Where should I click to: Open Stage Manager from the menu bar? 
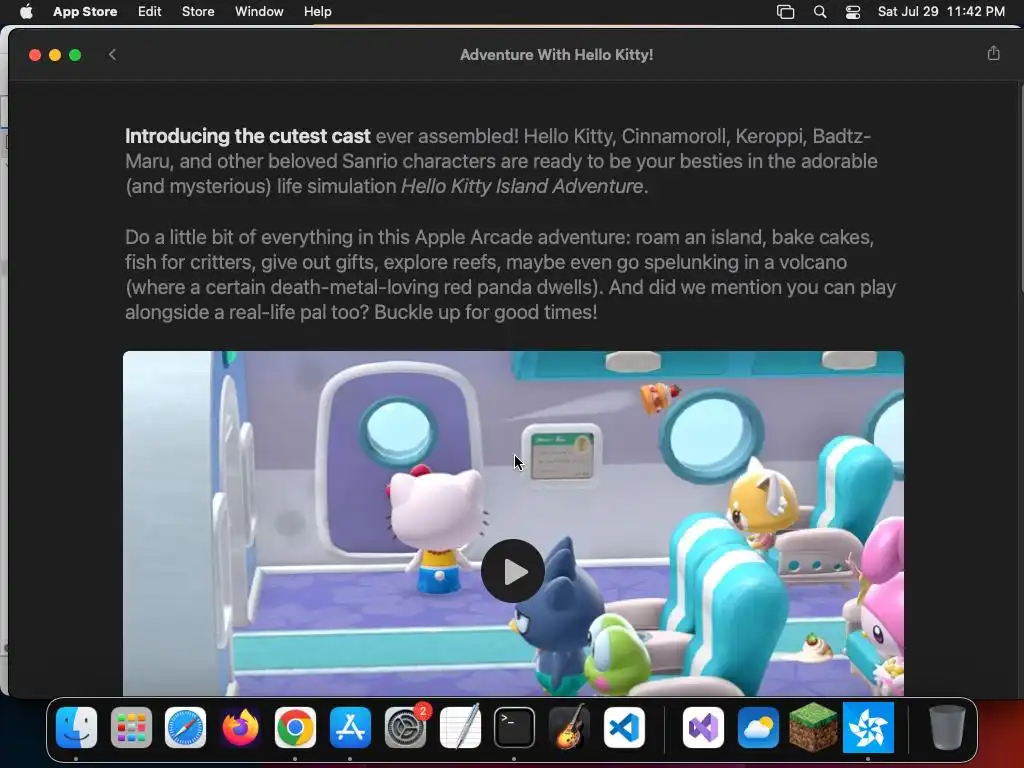pyautogui.click(x=785, y=12)
